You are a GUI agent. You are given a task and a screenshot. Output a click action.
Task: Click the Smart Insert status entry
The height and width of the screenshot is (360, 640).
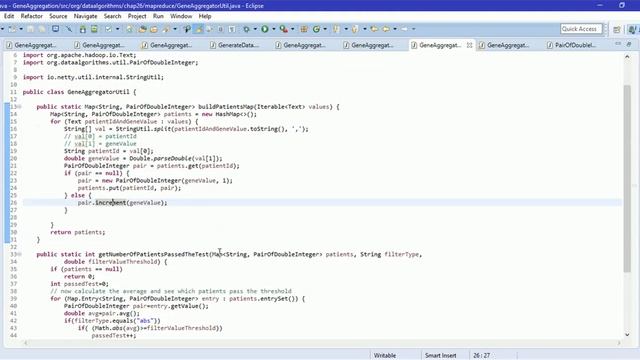click(x=440, y=356)
